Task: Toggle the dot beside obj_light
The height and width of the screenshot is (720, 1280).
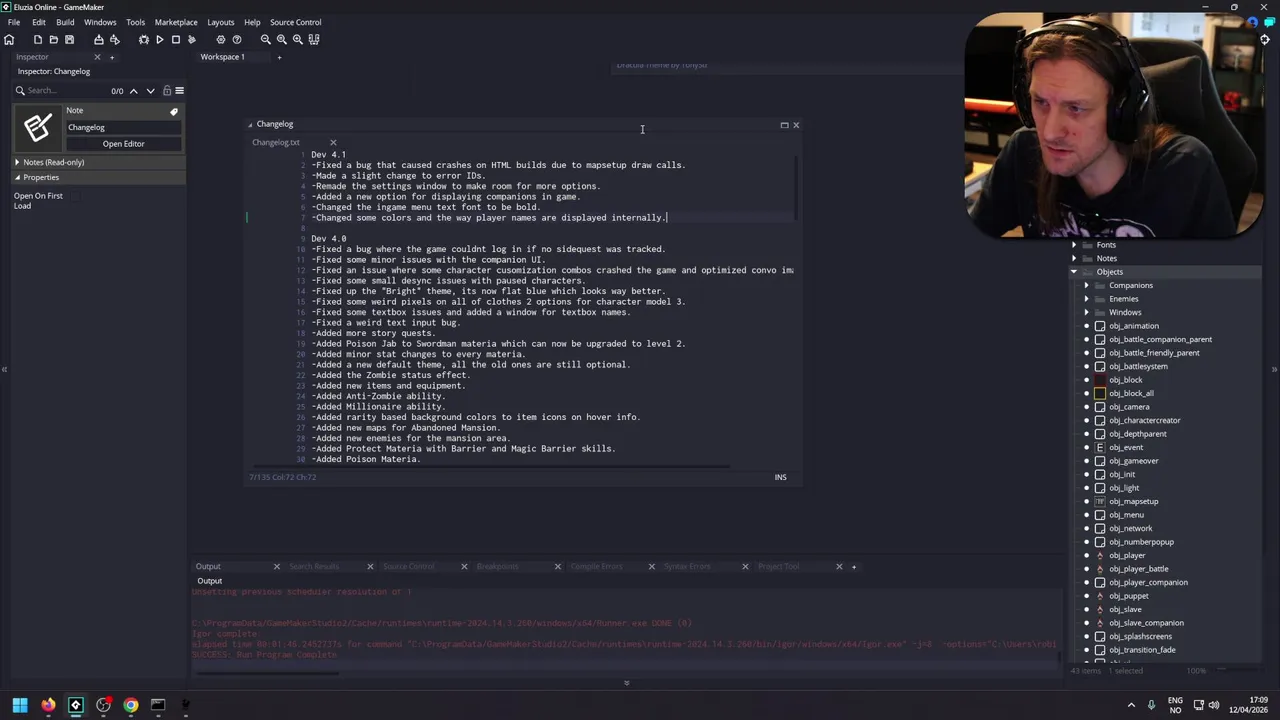Action: click(1087, 488)
